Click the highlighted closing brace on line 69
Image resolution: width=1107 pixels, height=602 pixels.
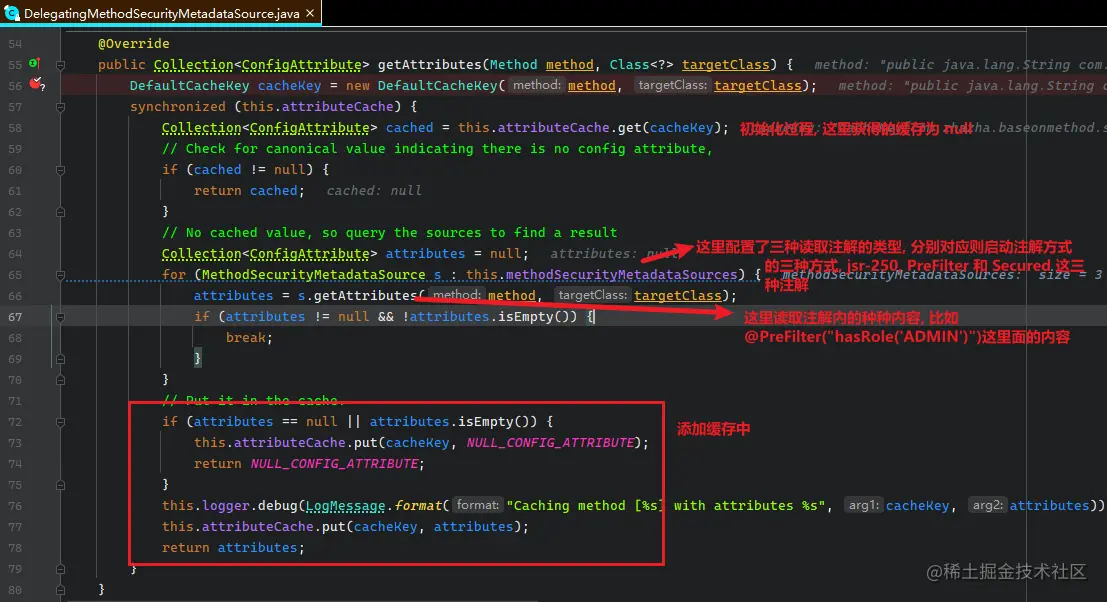click(198, 359)
